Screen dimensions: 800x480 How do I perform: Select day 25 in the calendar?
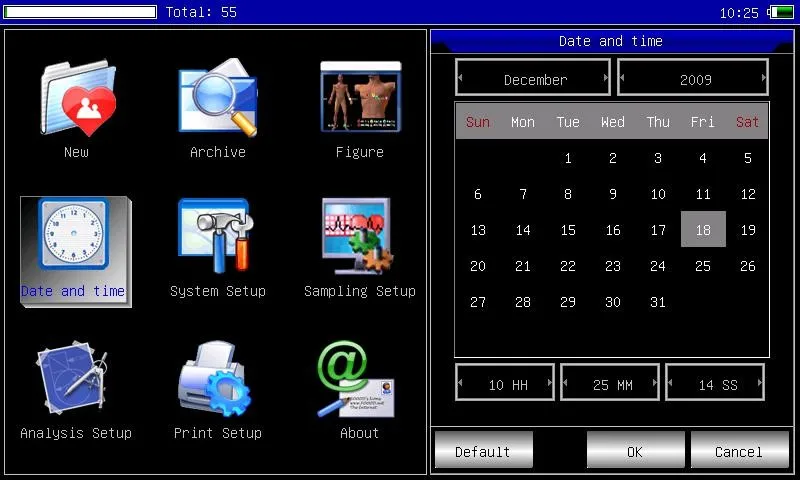tap(703, 266)
